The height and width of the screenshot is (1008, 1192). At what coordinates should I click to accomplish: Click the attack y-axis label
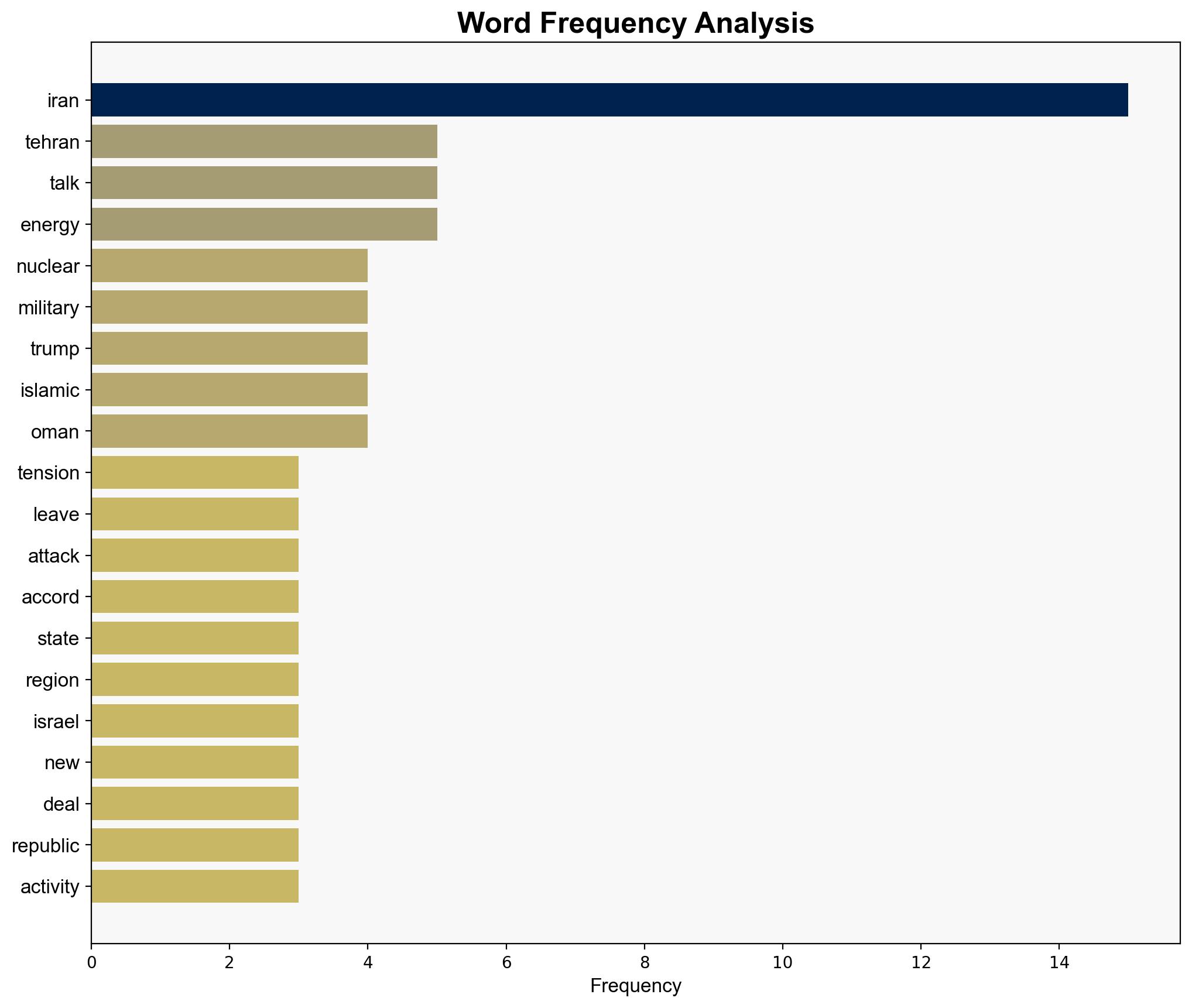pyautogui.click(x=53, y=556)
